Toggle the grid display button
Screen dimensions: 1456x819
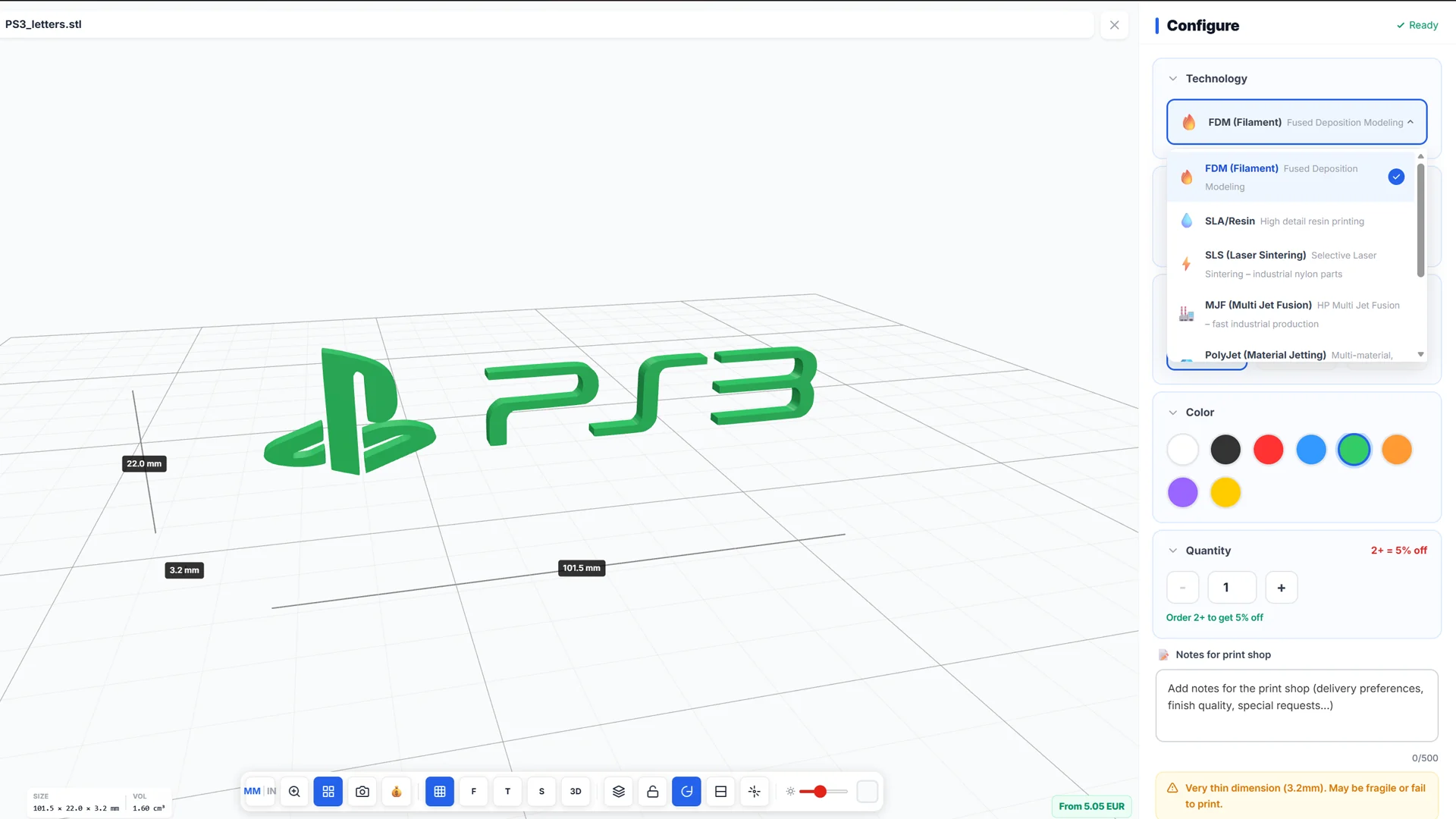(x=440, y=791)
